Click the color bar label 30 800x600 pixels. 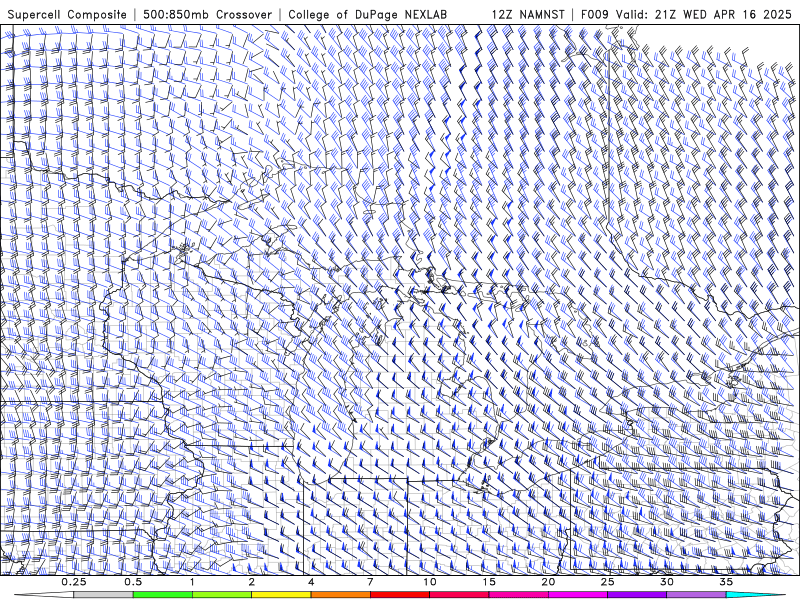(666, 582)
